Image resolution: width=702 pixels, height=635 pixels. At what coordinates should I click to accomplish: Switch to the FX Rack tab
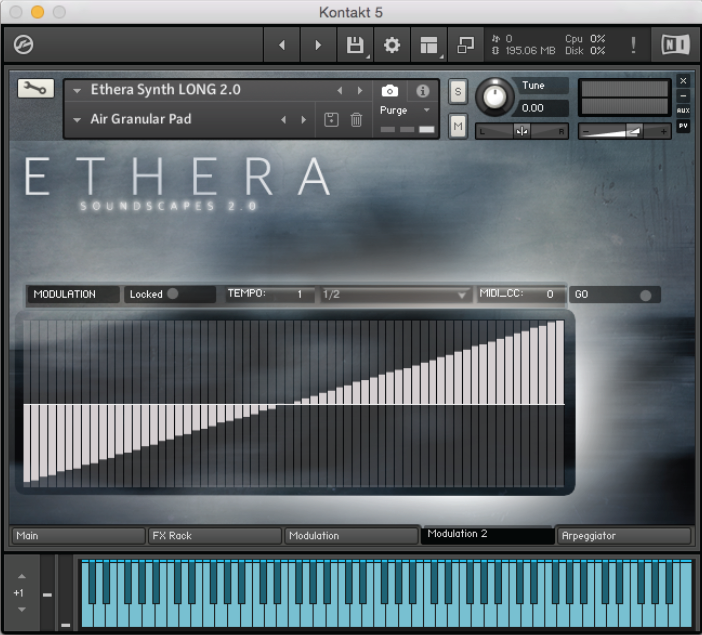[215, 536]
